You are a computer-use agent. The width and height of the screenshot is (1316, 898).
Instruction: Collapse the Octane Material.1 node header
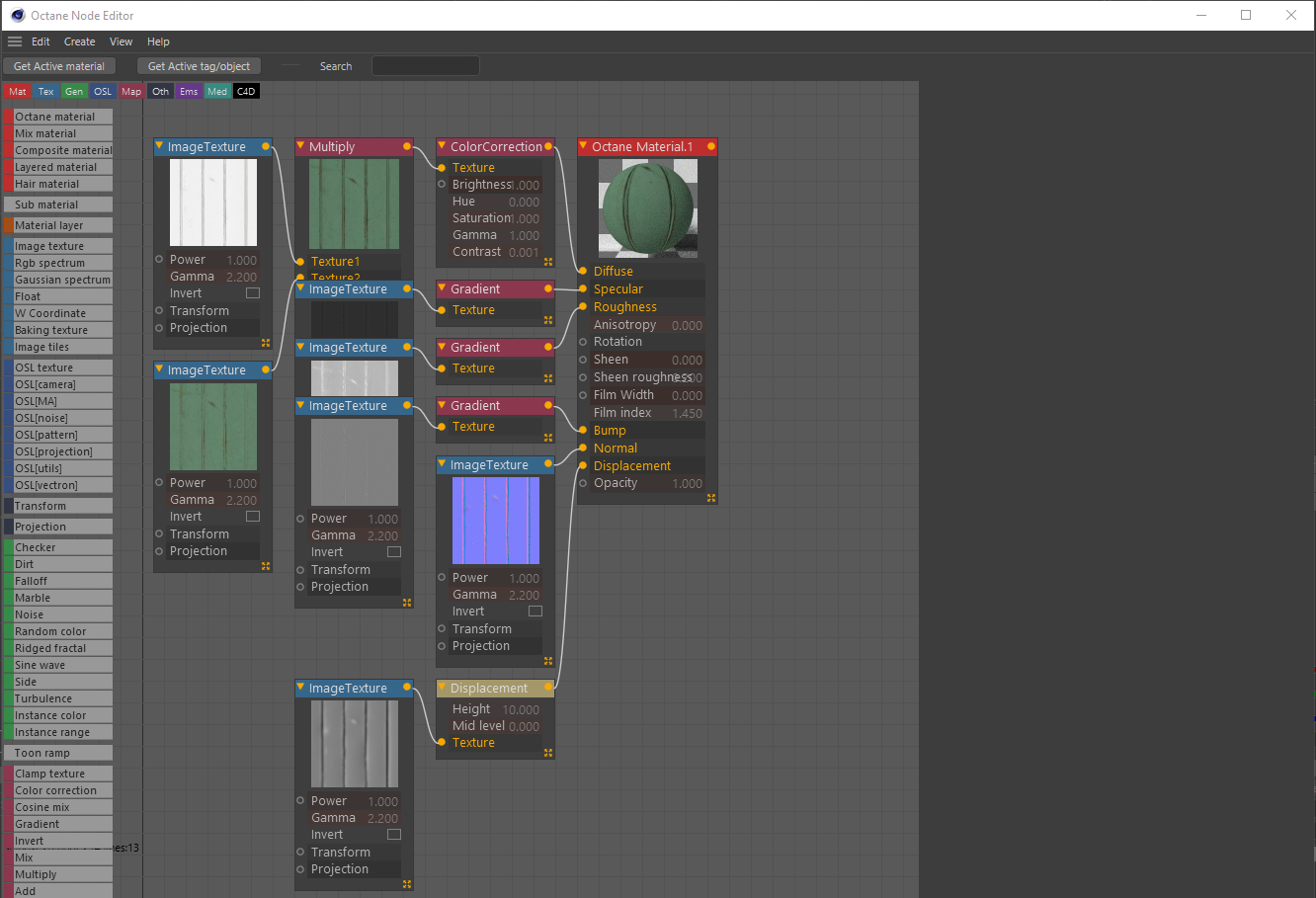click(585, 146)
